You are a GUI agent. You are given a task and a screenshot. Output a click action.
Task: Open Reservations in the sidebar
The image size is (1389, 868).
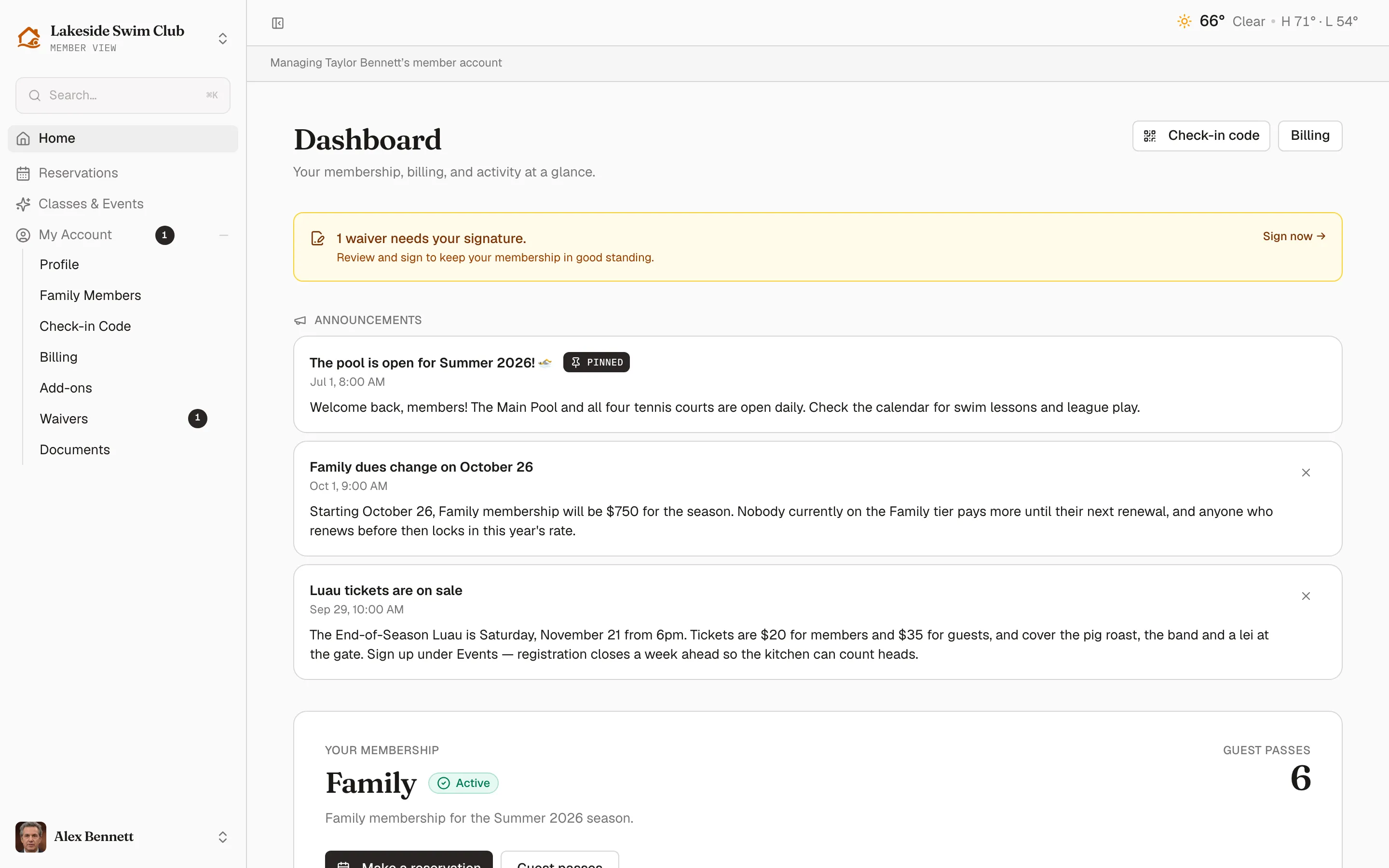tap(123, 173)
